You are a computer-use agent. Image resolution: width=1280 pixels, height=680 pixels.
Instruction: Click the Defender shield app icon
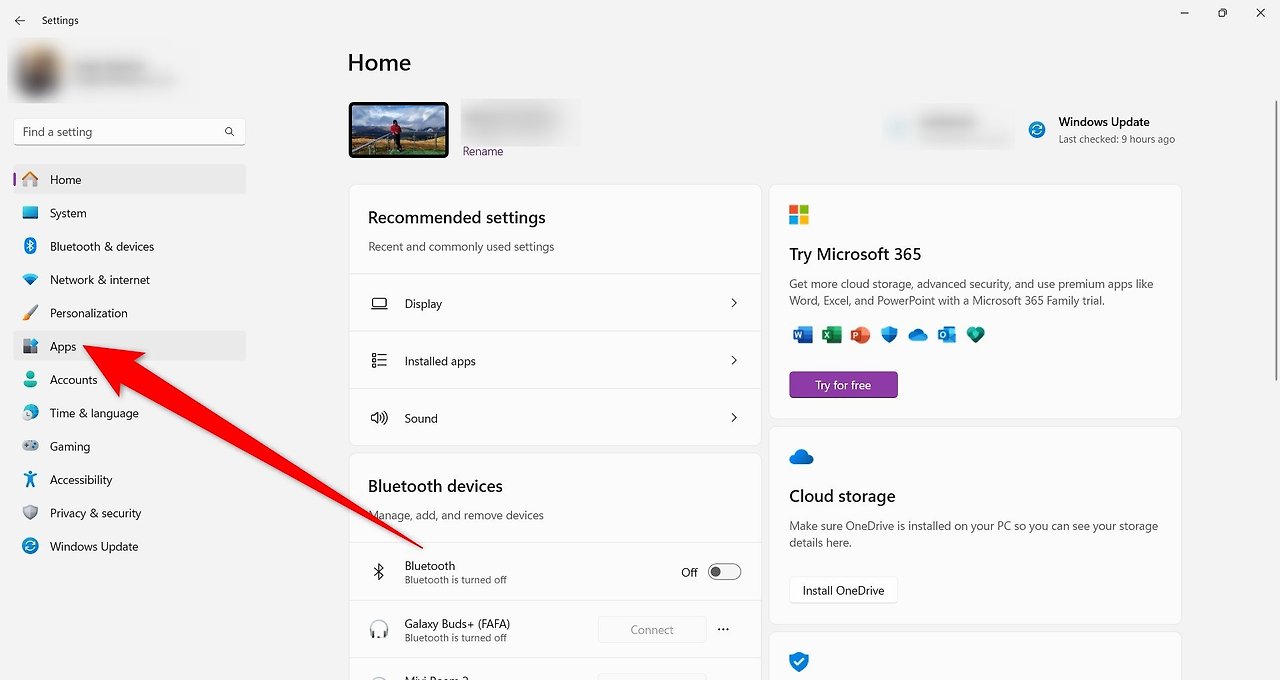[889, 335]
